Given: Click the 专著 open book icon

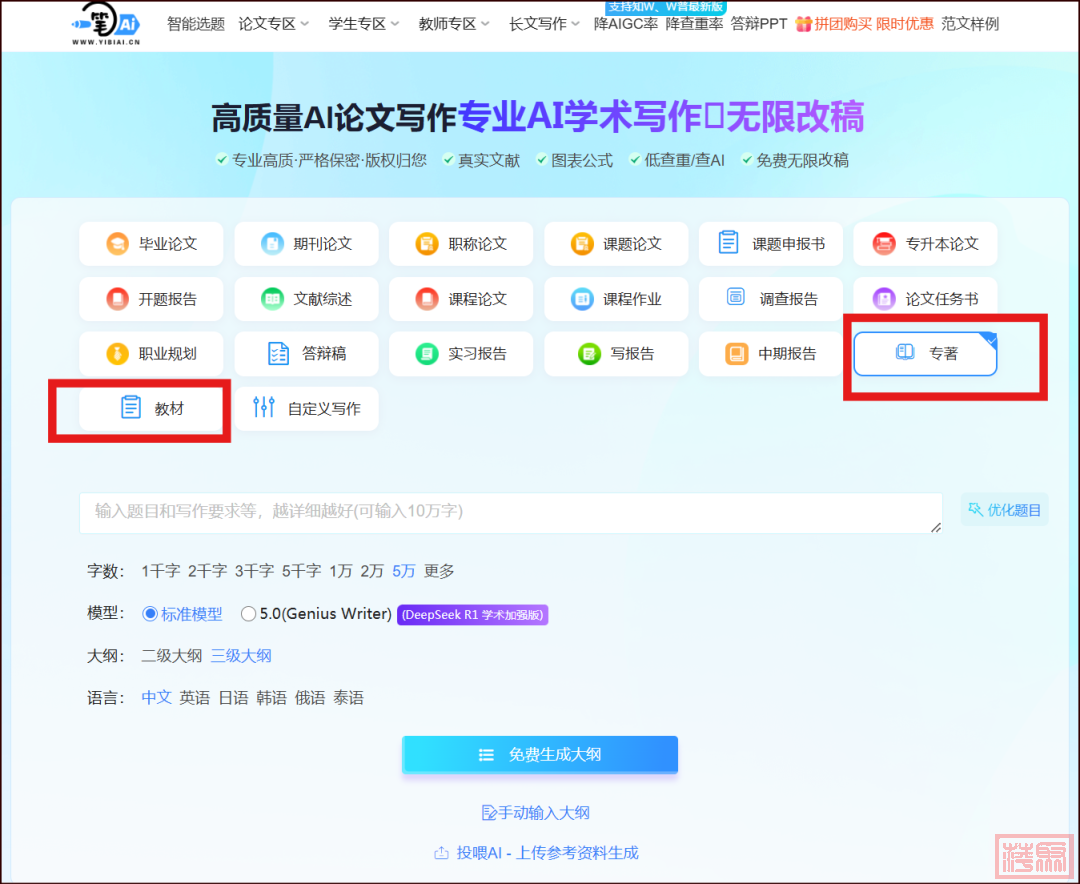Looking at the screenshot, I should tap(905, 353).
